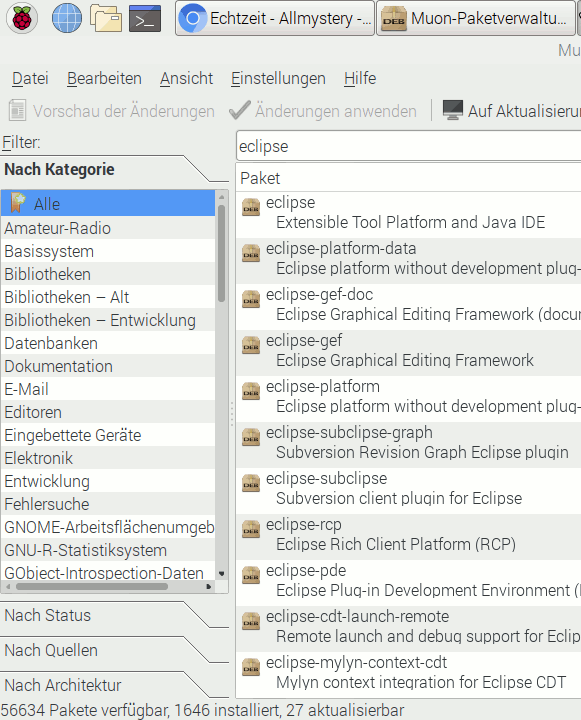The image size is (581, 720).
Task: Select the Datenbanken category
Action: click(x=108, y=343)
